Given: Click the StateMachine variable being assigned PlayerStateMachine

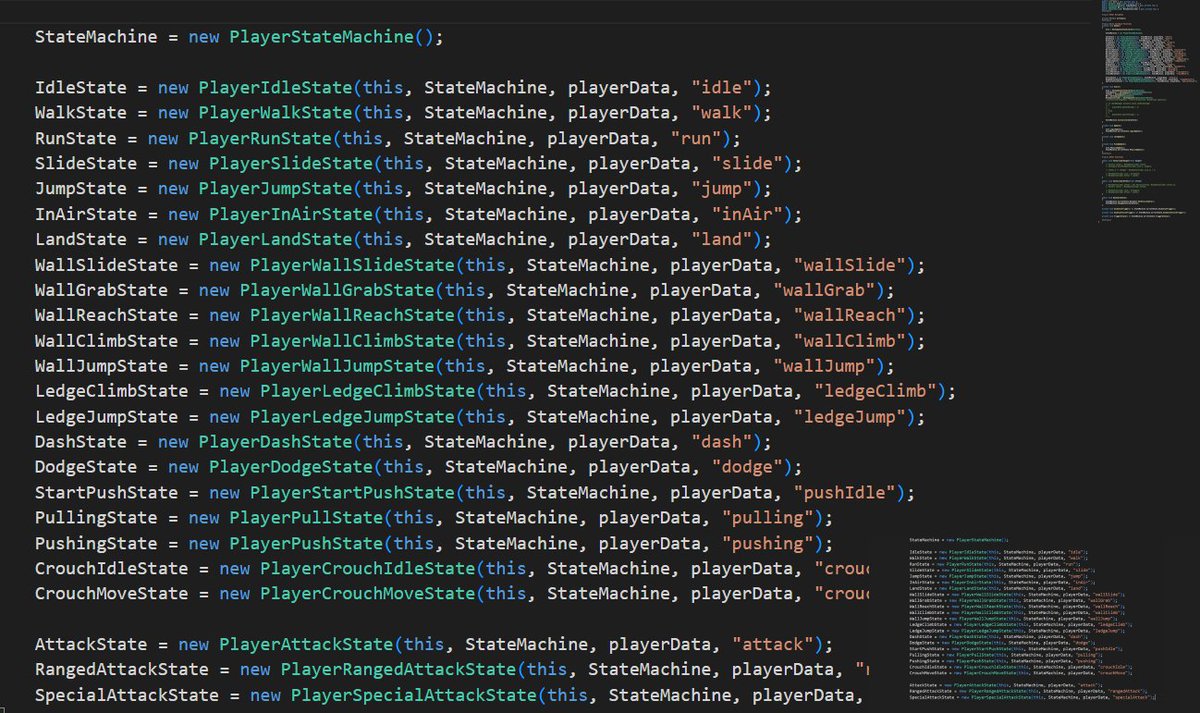Looking at the screenshot, I should pyautogui.click(x=96, y=37).
